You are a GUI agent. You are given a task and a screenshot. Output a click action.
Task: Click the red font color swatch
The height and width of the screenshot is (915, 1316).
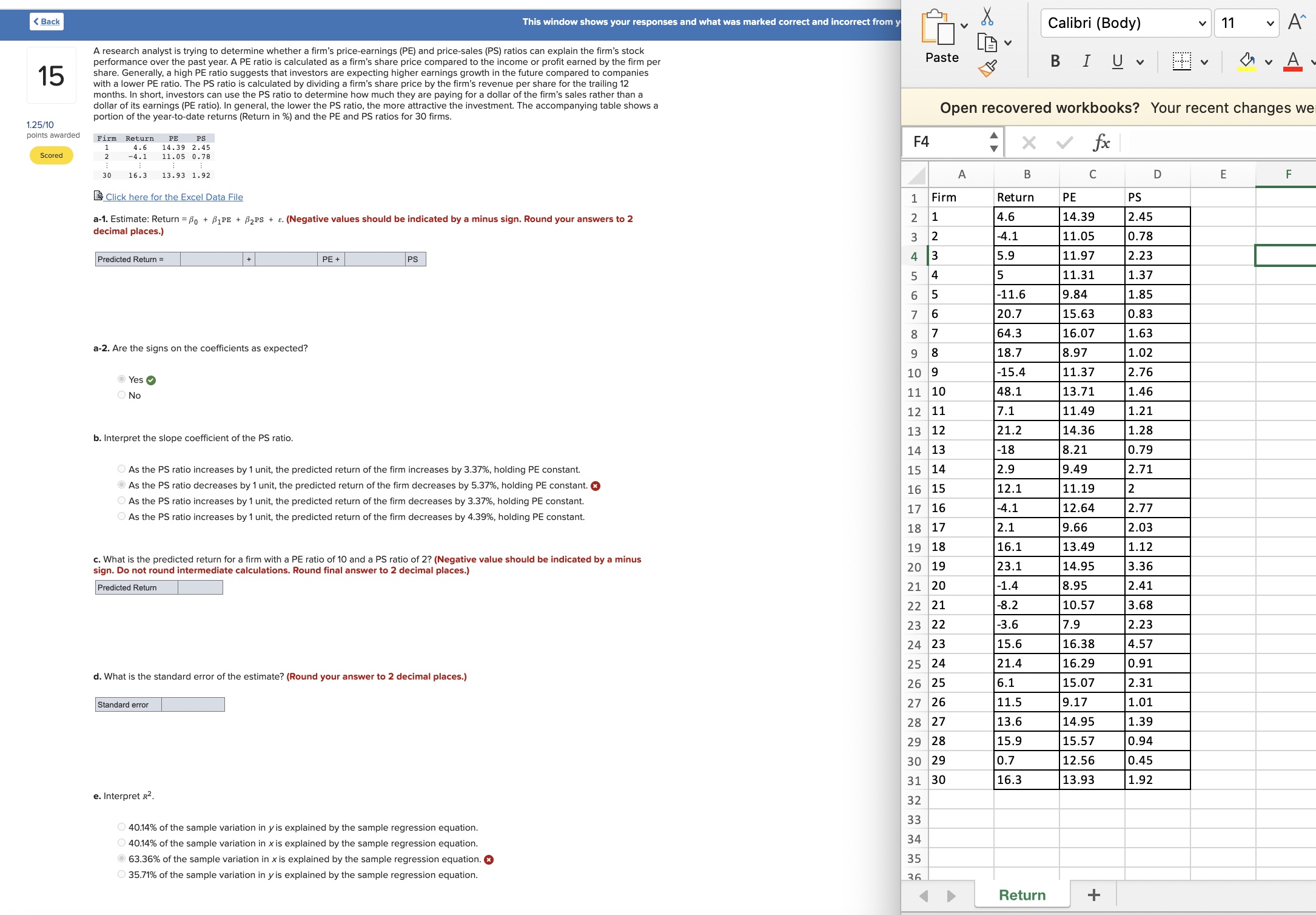point(1292,69)
